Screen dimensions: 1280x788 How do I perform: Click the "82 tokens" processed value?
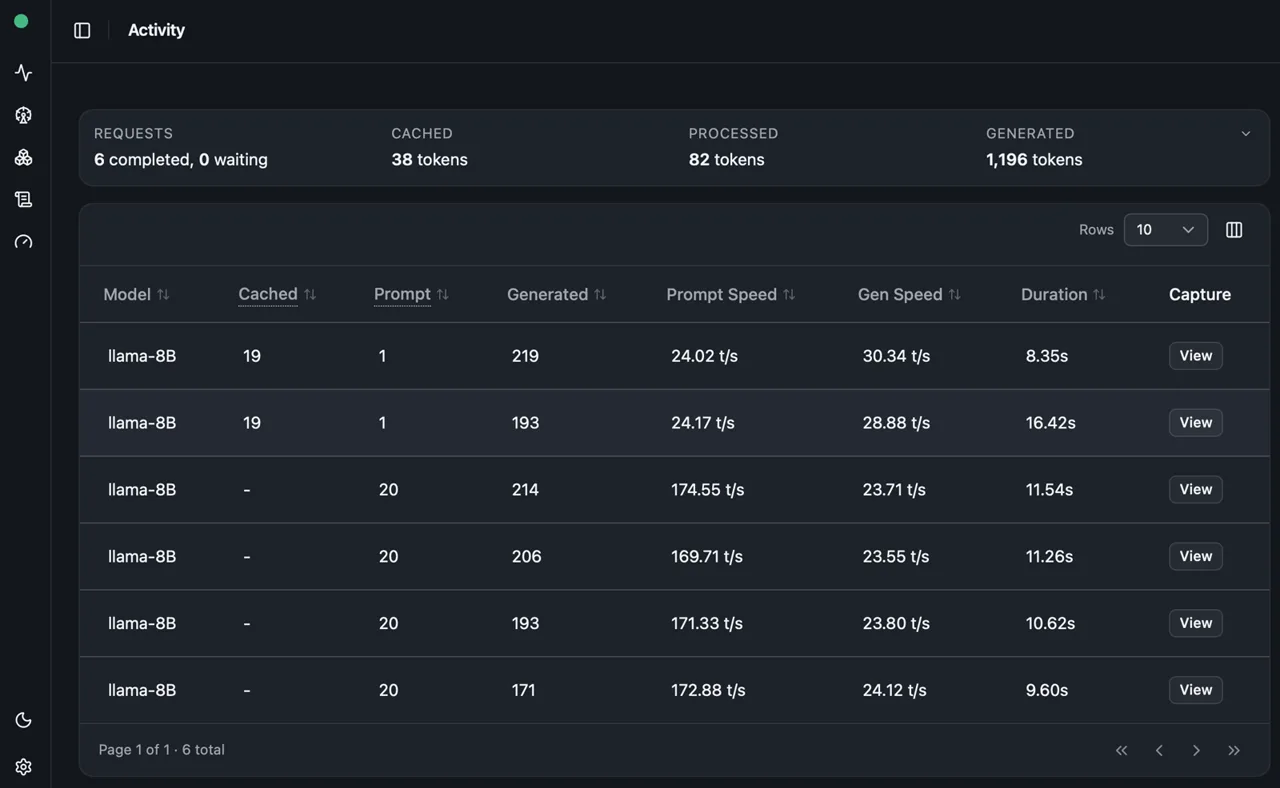click(726, 159)
